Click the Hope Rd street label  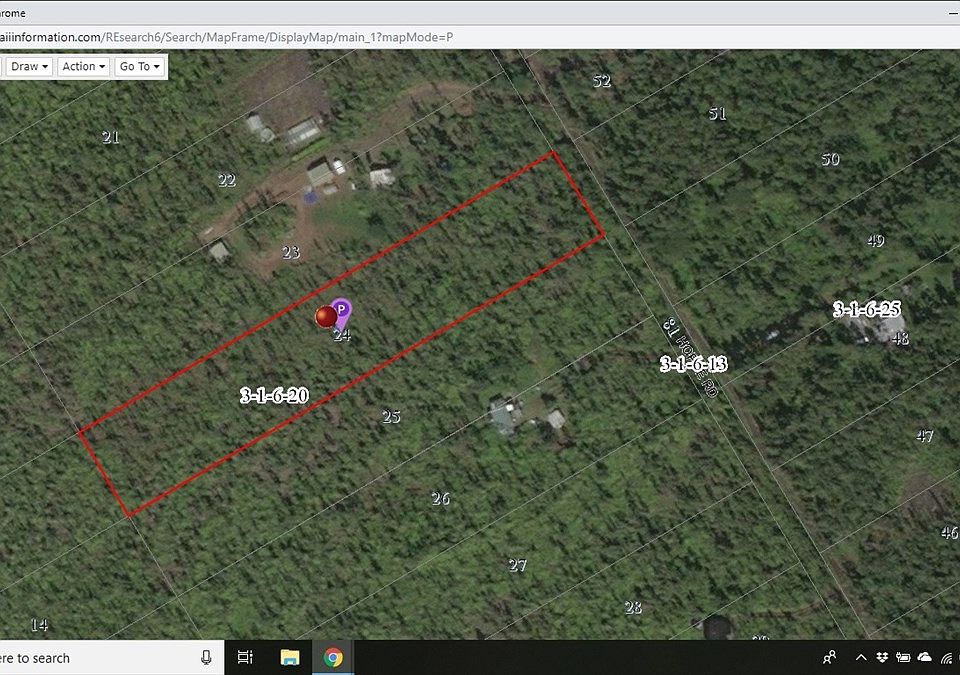(x=691, y=357)
